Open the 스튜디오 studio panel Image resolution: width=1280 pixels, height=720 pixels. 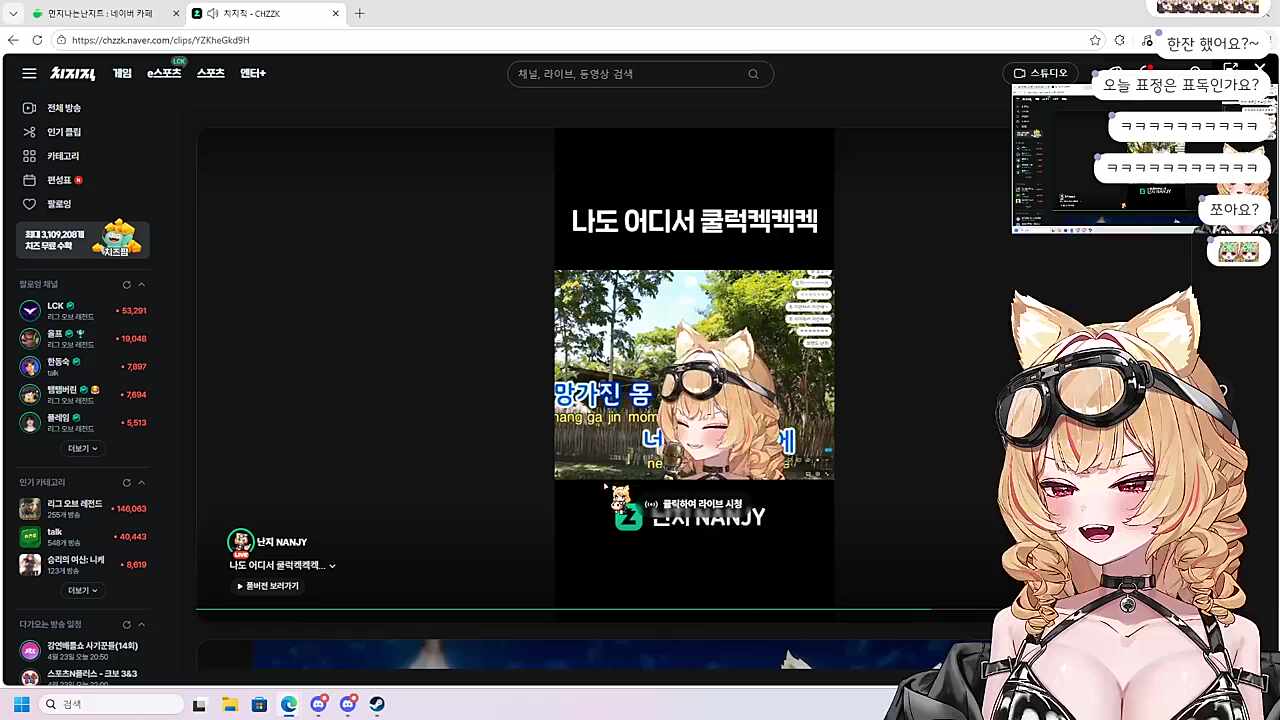(1041, 72)
